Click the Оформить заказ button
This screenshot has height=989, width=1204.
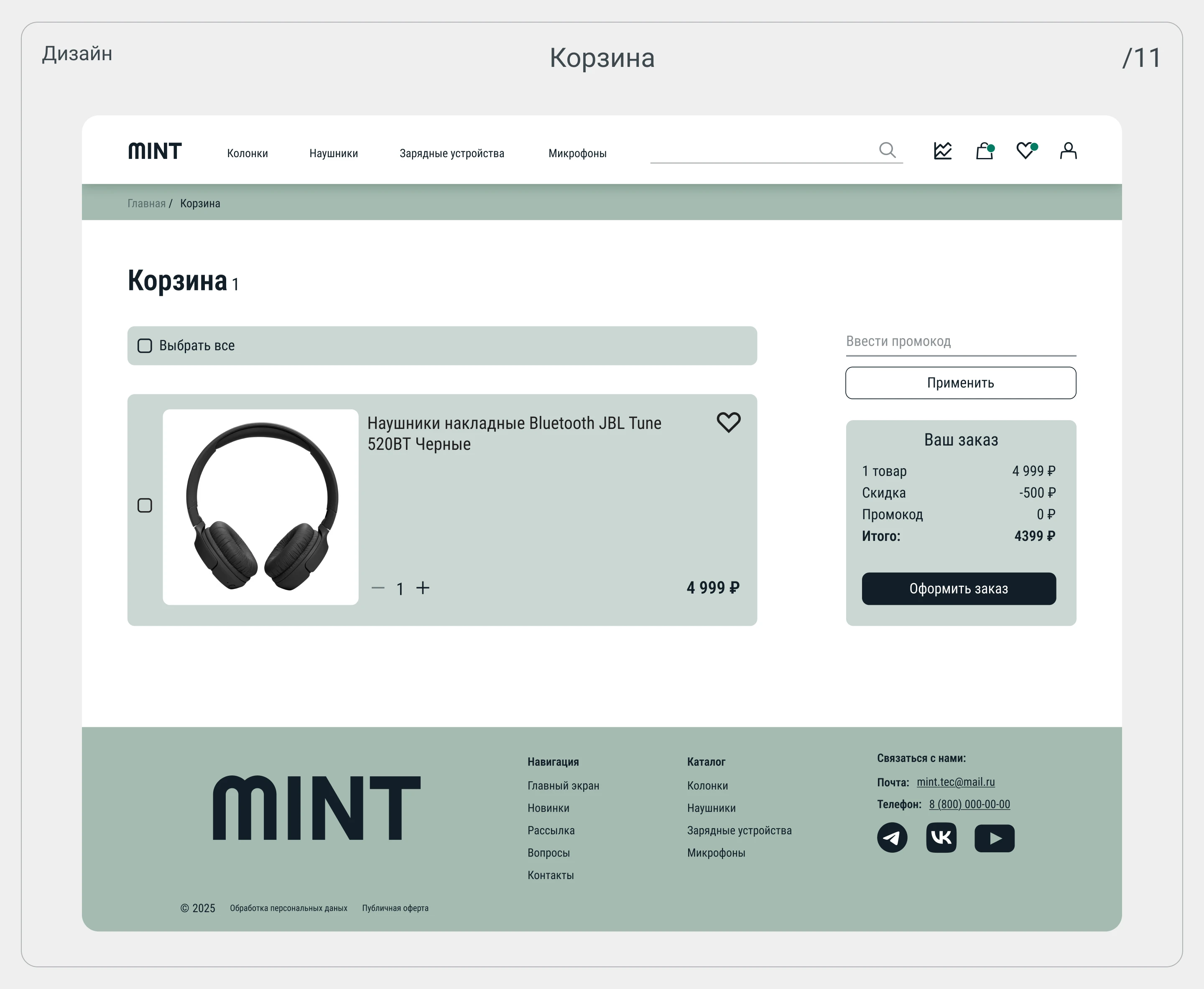(959, 589)
